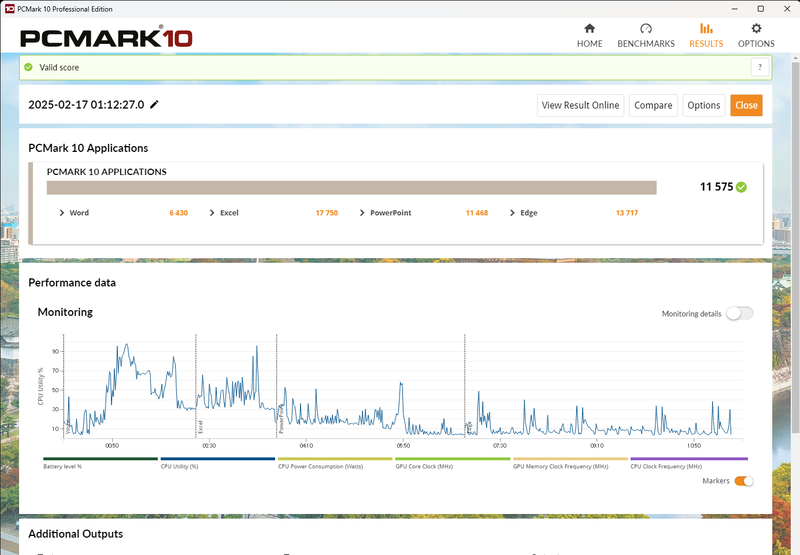Select the GPU Core Clock legend bar

click(x=453, y=459)
